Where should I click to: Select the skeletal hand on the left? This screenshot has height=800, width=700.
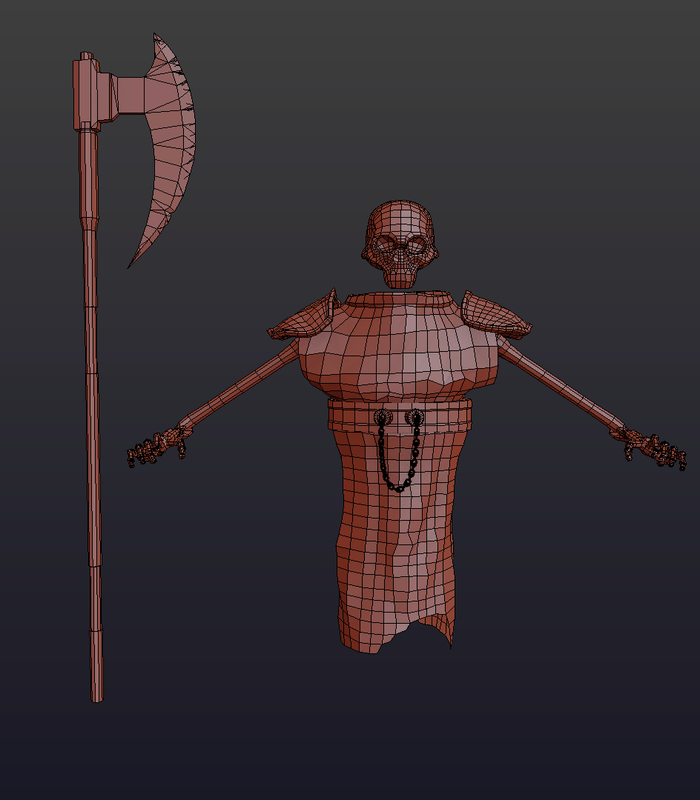[155, 446]
